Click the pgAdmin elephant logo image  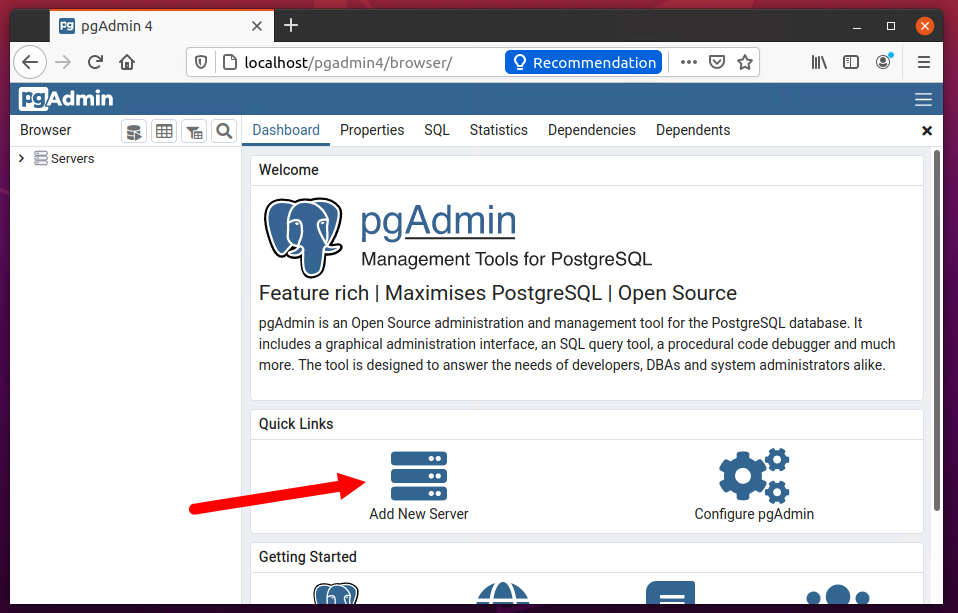pyautogui.click(x=303, y=237)
